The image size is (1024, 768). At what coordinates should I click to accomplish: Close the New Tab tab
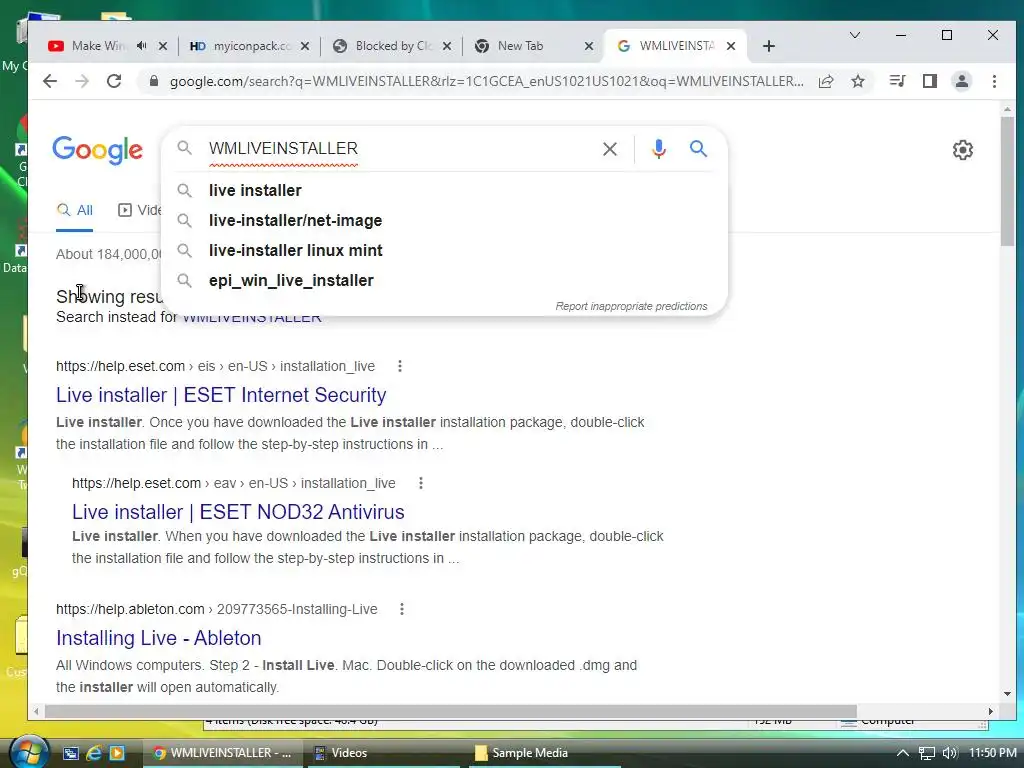point(588,46)
